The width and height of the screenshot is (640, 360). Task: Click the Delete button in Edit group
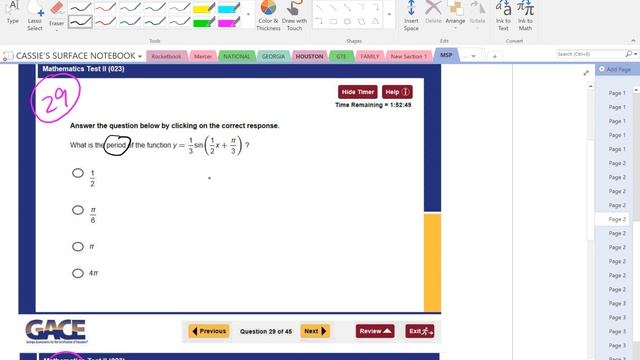pyautogui.click(x=433, y=12)
